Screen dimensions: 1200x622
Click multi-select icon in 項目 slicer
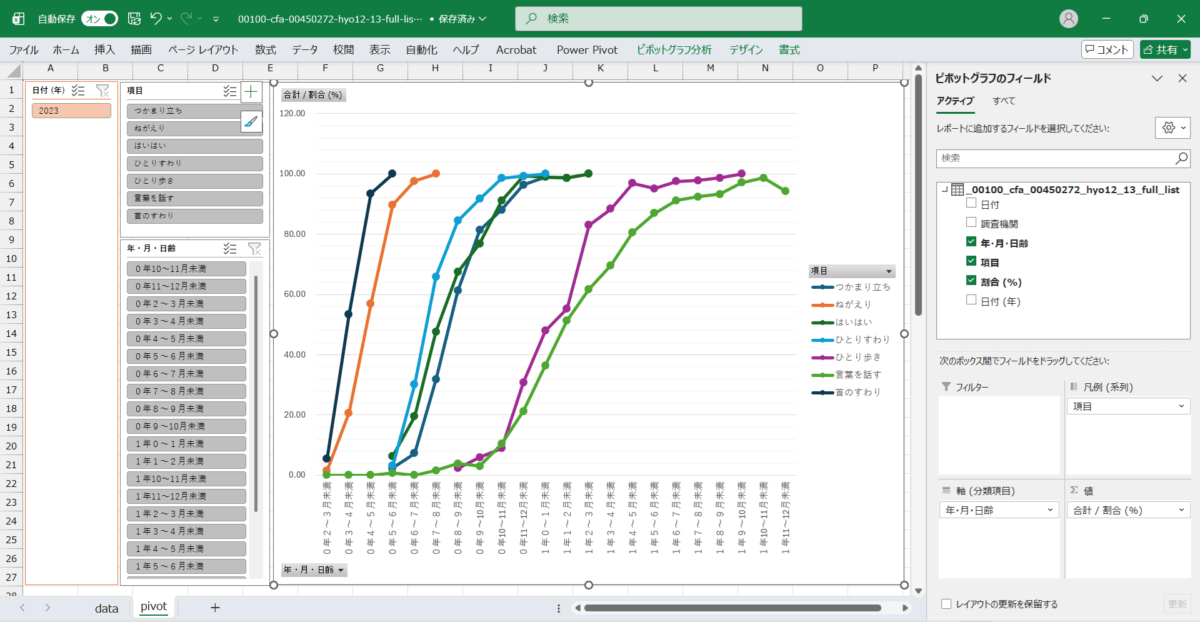point(230,91)
